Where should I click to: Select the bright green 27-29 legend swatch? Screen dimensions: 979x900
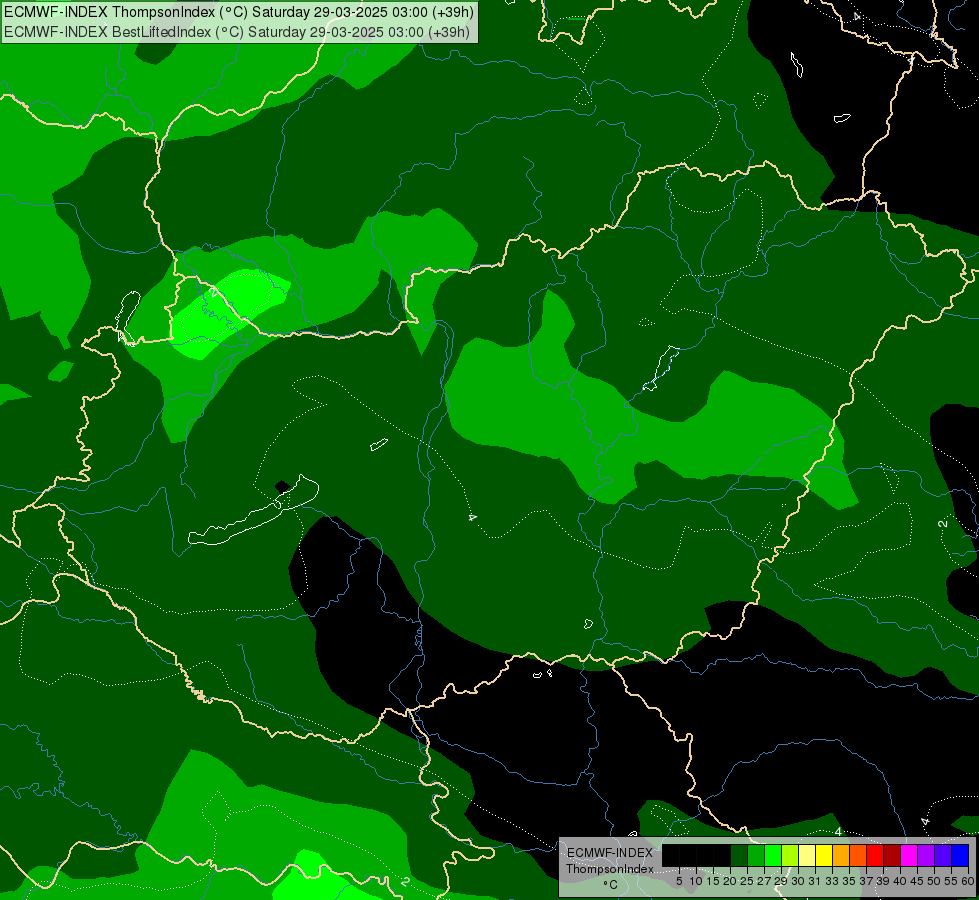pyautogui.click(x=773, y=855)
